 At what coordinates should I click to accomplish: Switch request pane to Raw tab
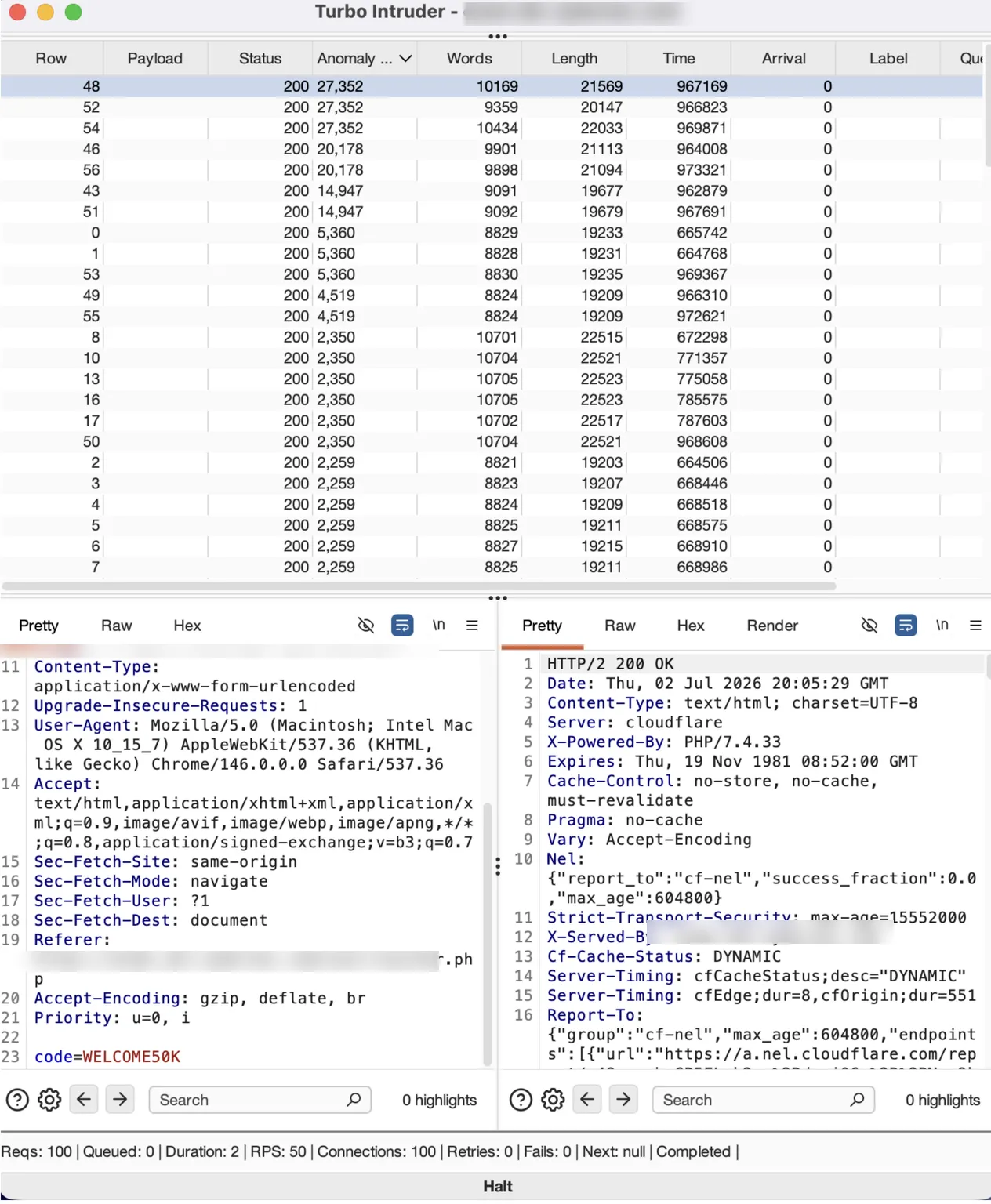tap(116, 626)
